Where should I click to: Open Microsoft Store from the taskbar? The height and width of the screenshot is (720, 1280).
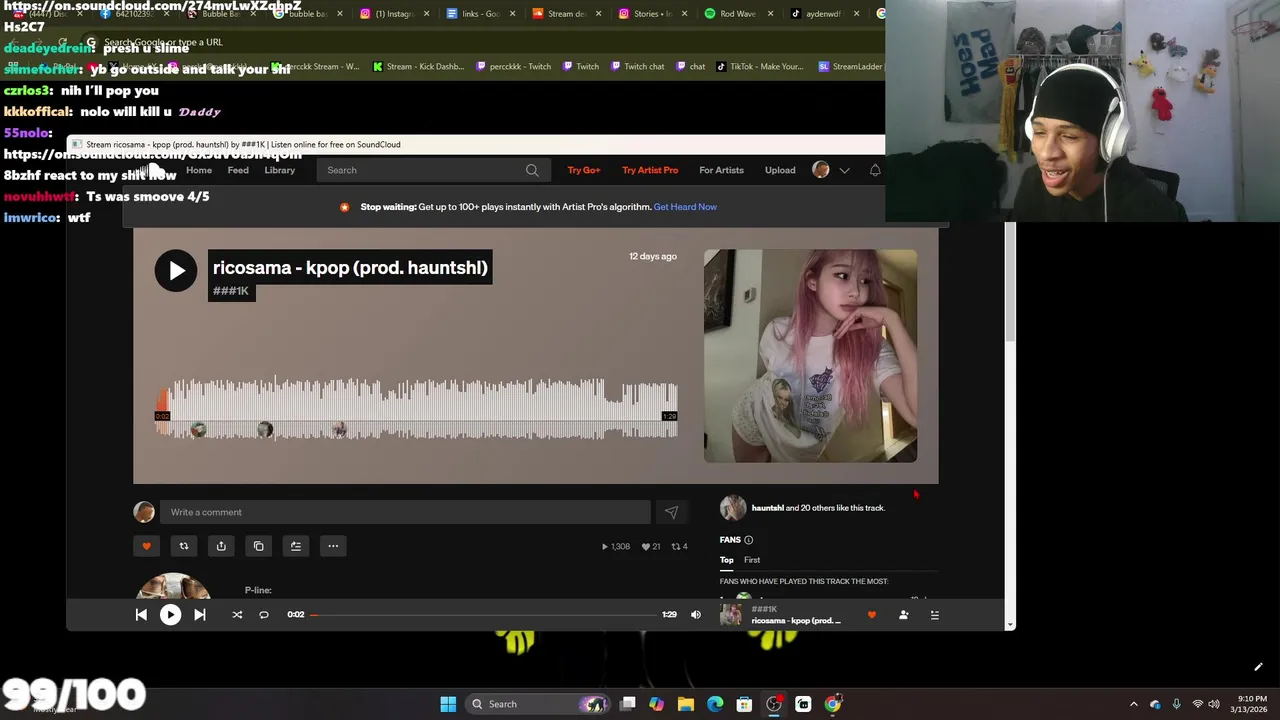pyautogui.click(x=744, y=704)
